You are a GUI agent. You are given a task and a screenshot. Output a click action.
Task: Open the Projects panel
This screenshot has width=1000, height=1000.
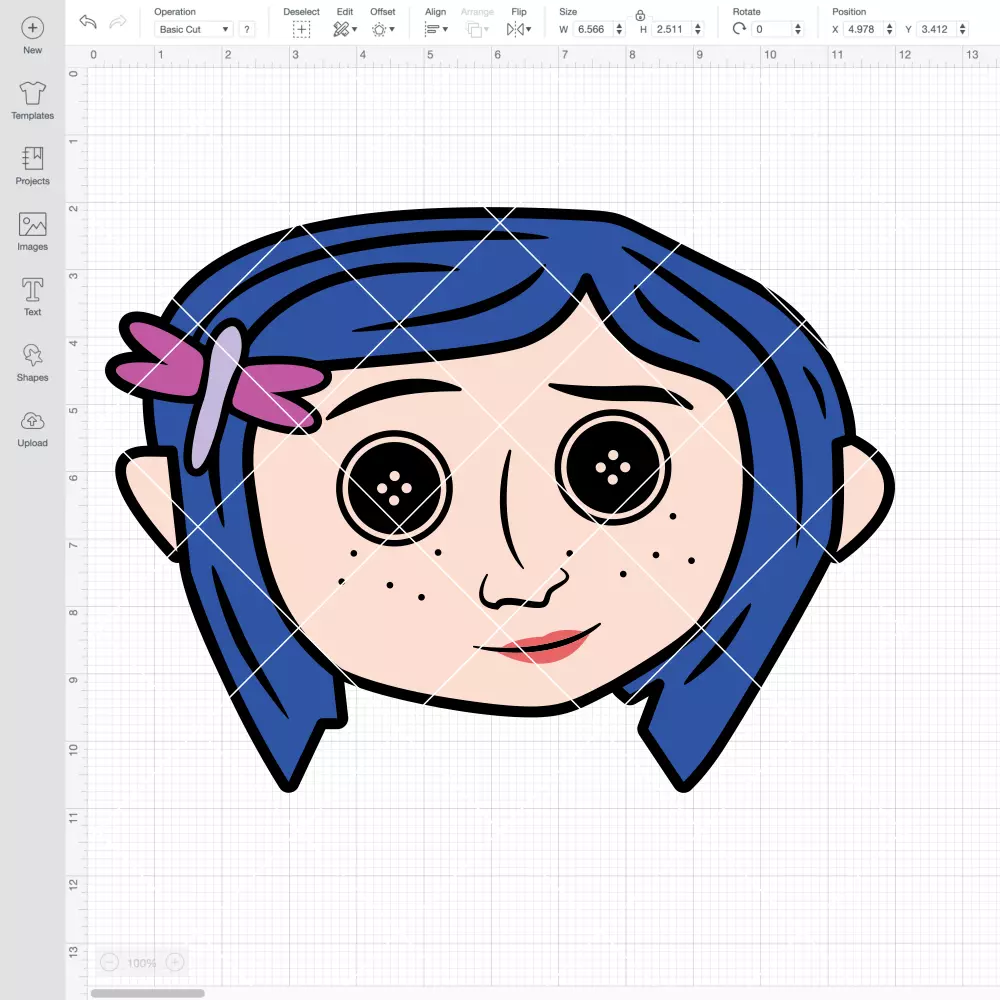click(x=33, y=166)
